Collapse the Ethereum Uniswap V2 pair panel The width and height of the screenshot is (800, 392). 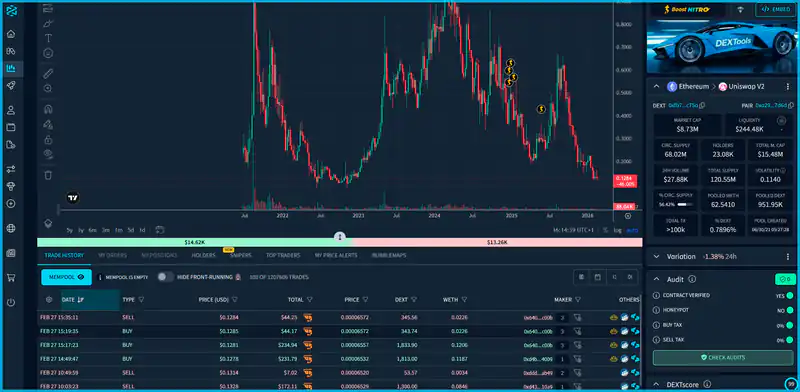(x=657, y=87)
